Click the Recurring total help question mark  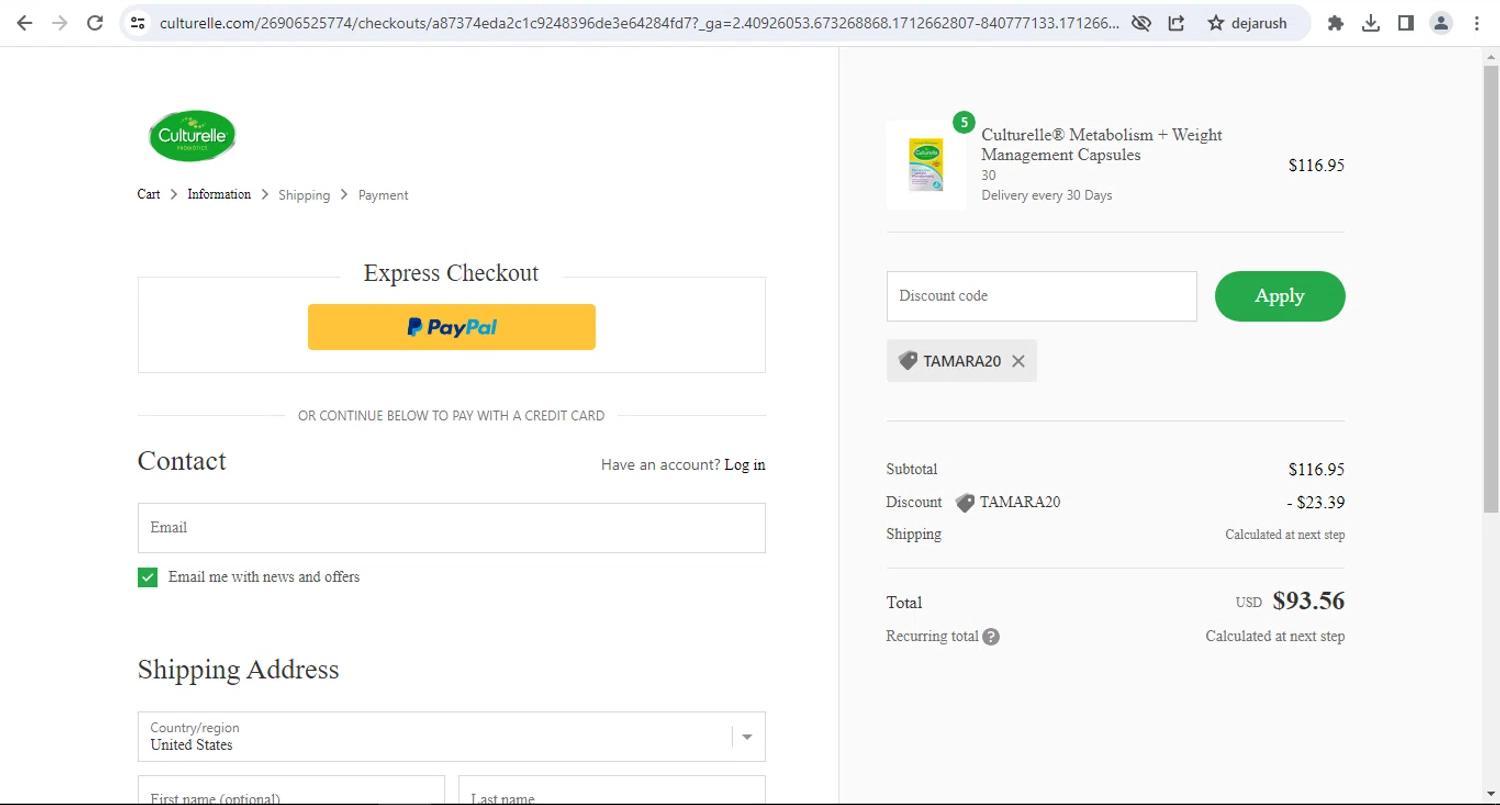[x=991, y=637]
